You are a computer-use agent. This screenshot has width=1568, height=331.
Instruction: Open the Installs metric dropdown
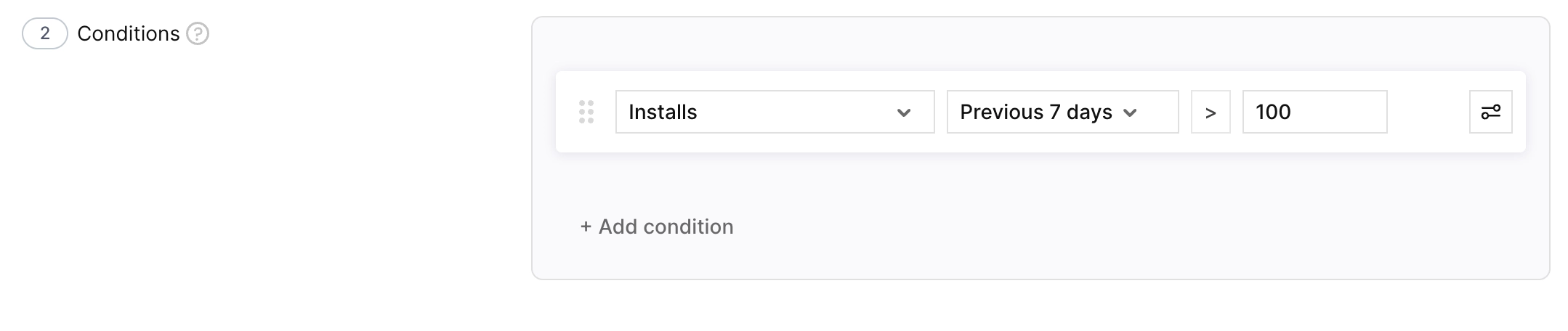click(x=775, y=112)
